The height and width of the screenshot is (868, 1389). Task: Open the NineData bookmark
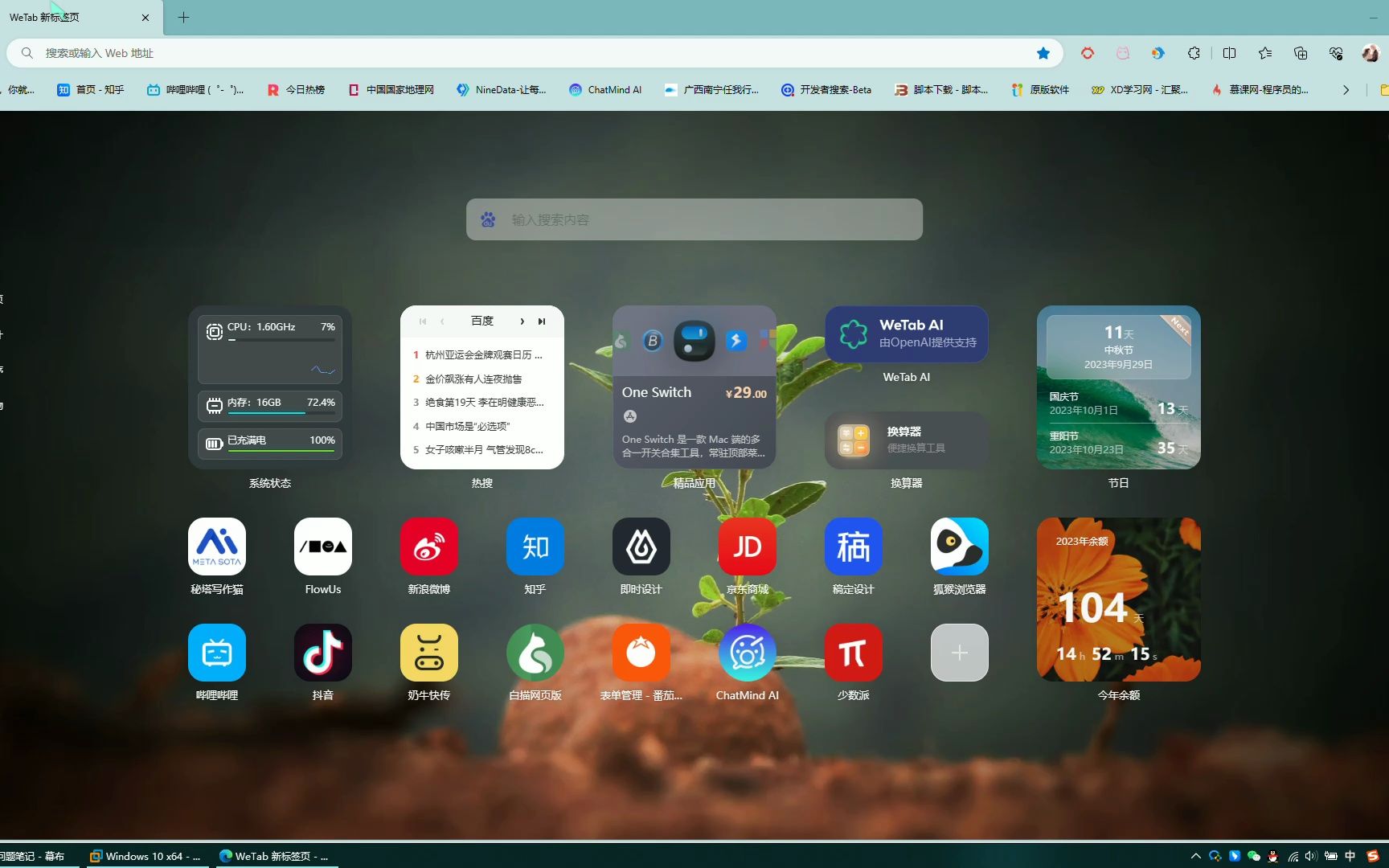pyautogui.click(x=501, y=90)
